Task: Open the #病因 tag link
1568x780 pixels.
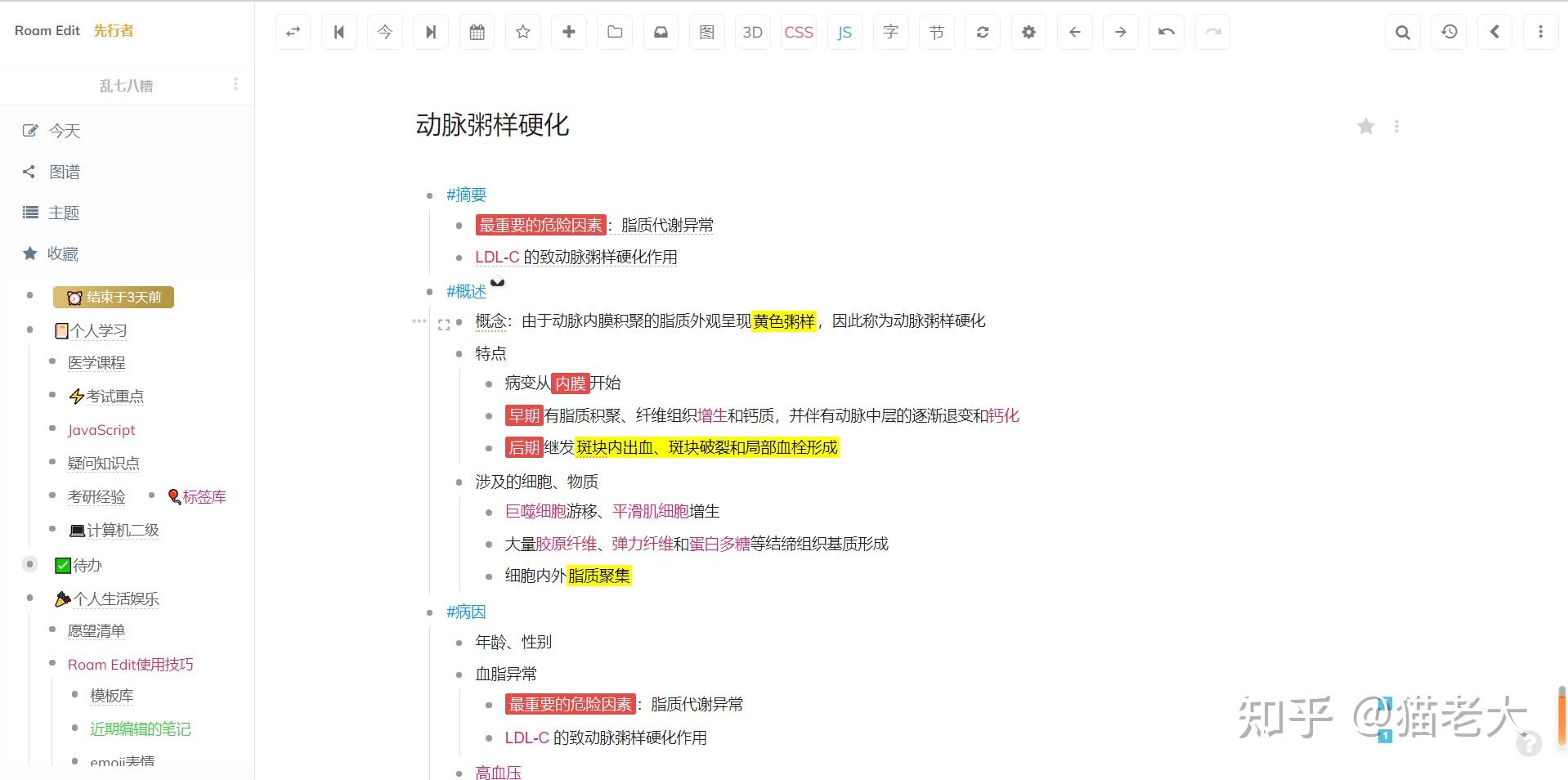Action: [465, 612]
